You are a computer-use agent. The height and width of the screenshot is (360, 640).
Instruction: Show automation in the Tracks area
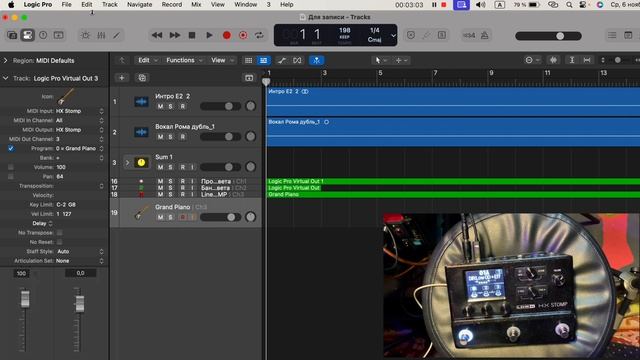coord(282,60)
